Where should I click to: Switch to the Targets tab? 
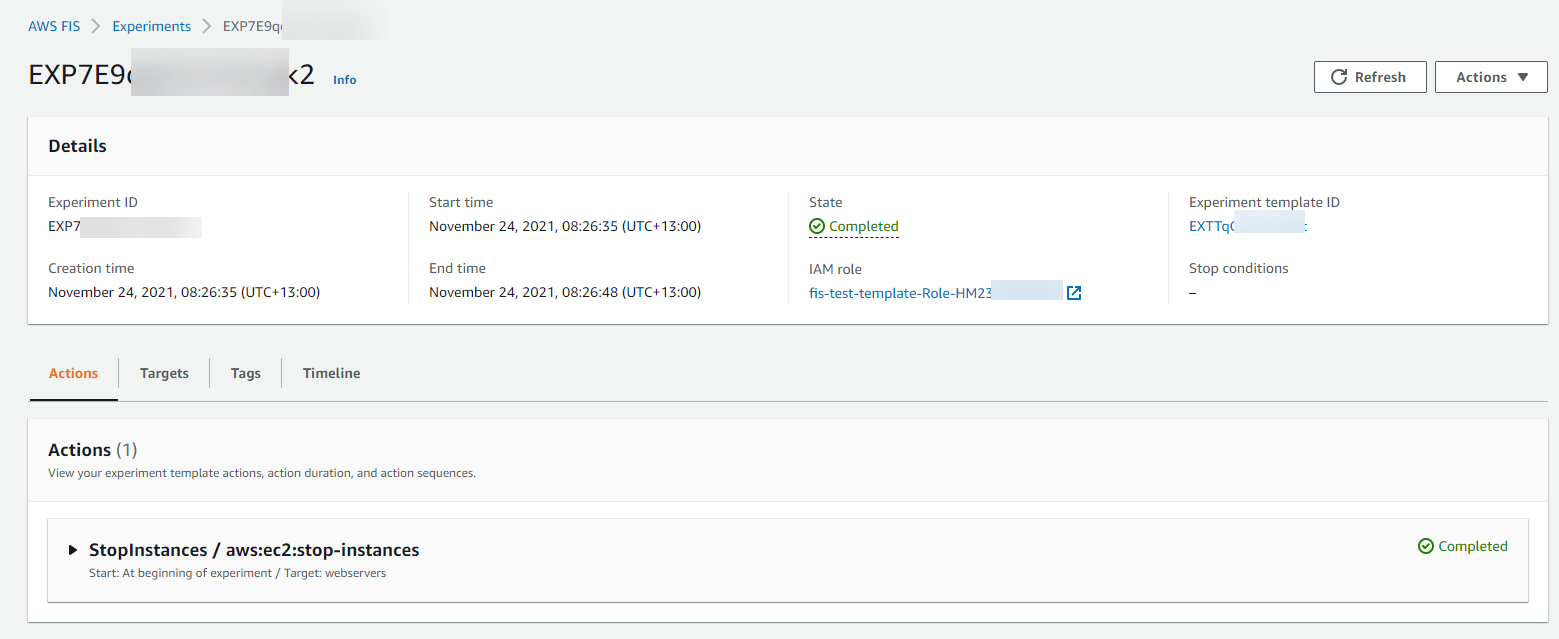click(164, 373)
